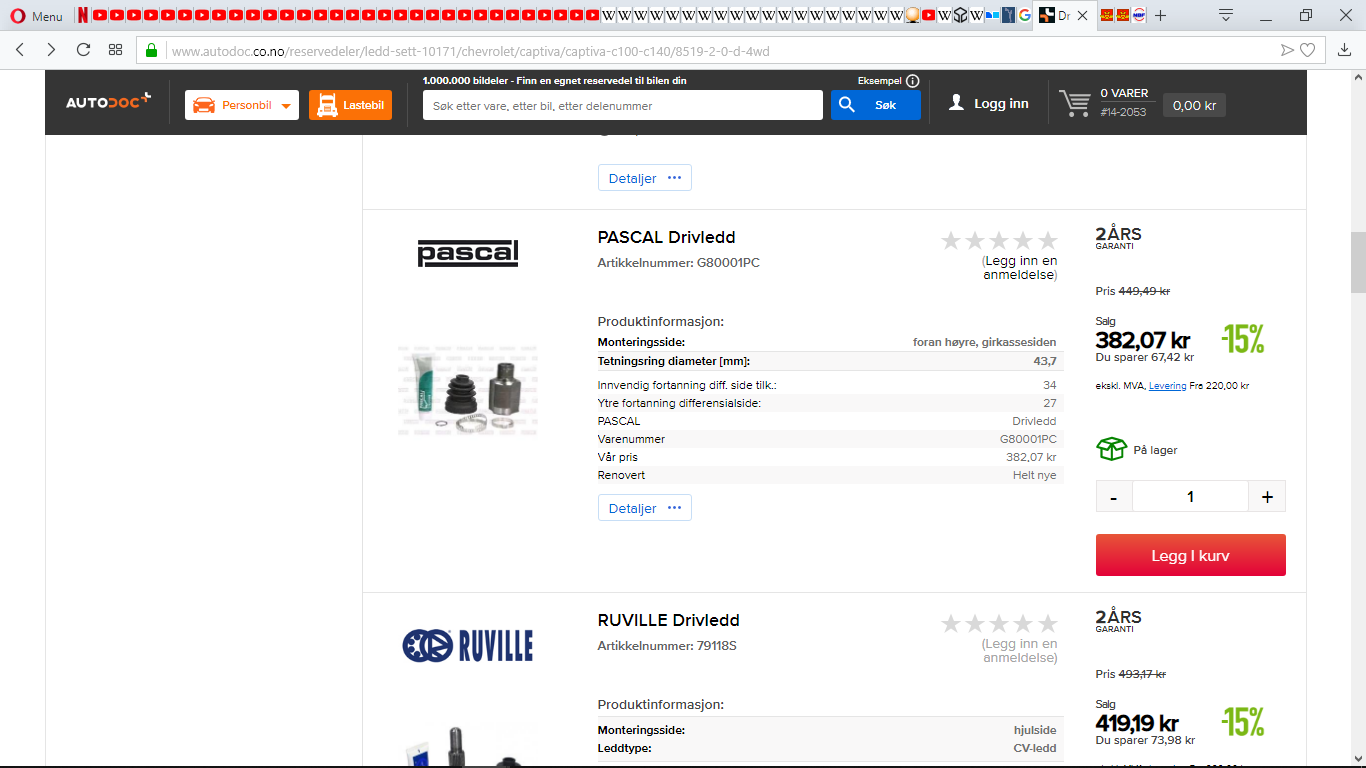Open Logg inn user login

988,103
